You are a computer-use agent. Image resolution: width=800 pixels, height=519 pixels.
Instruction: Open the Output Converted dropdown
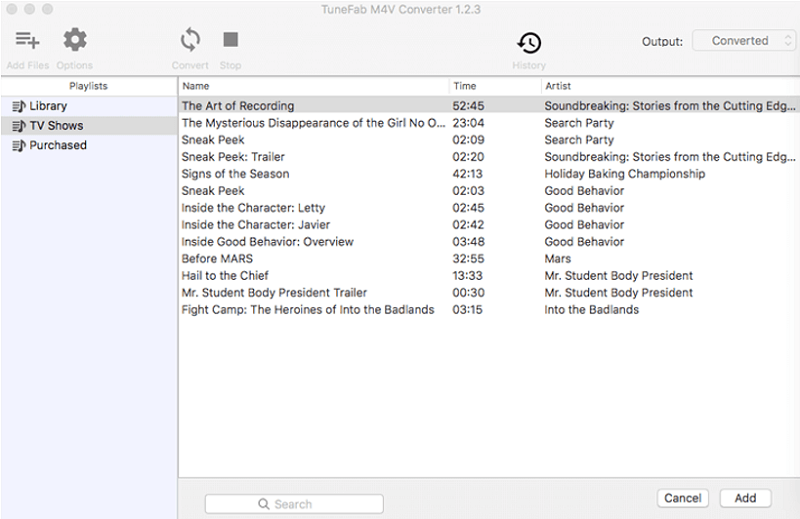(744, 41)
